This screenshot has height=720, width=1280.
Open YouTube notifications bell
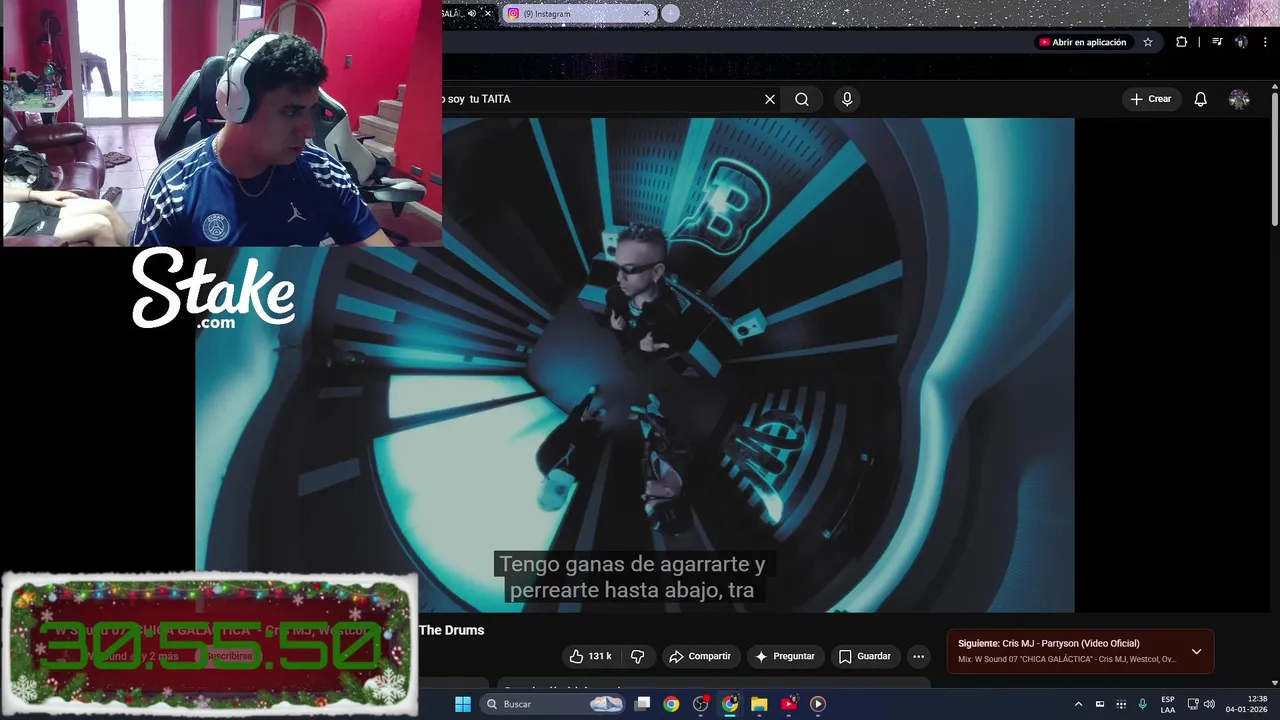[x=1201, y=99]
